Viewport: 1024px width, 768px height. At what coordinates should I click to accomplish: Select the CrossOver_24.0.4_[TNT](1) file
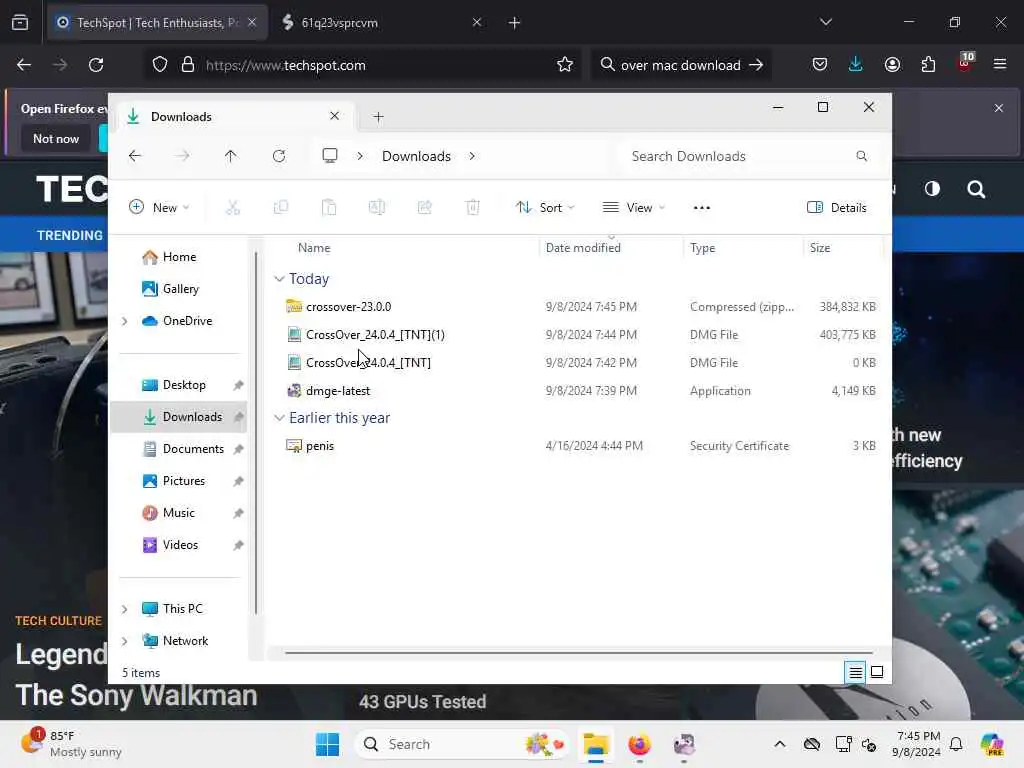(375, 334)
